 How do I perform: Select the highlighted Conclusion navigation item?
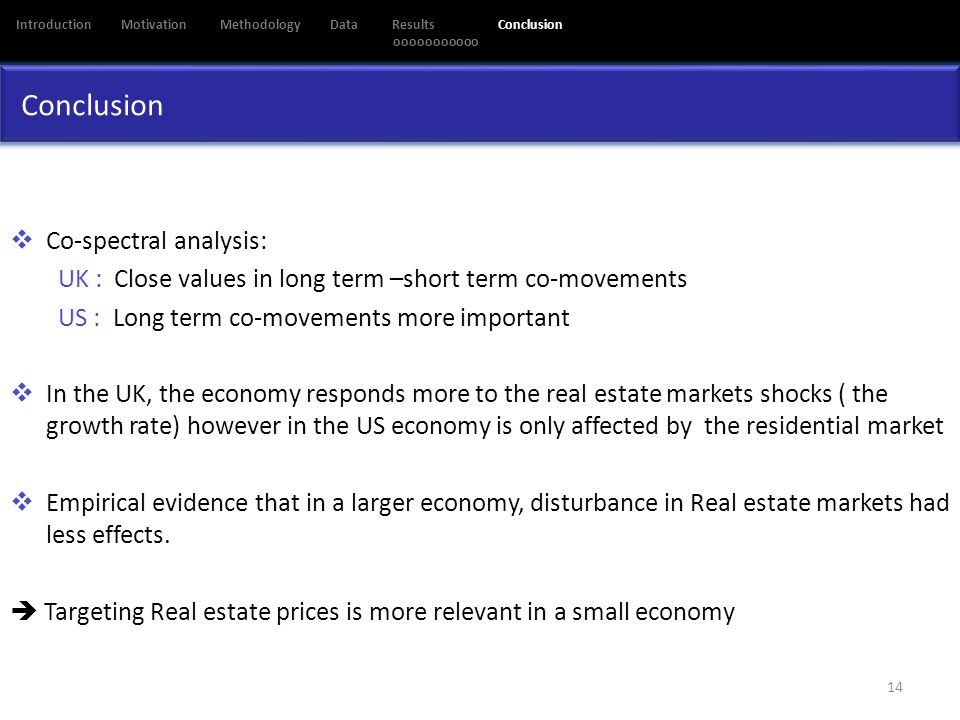pos(530,24)
